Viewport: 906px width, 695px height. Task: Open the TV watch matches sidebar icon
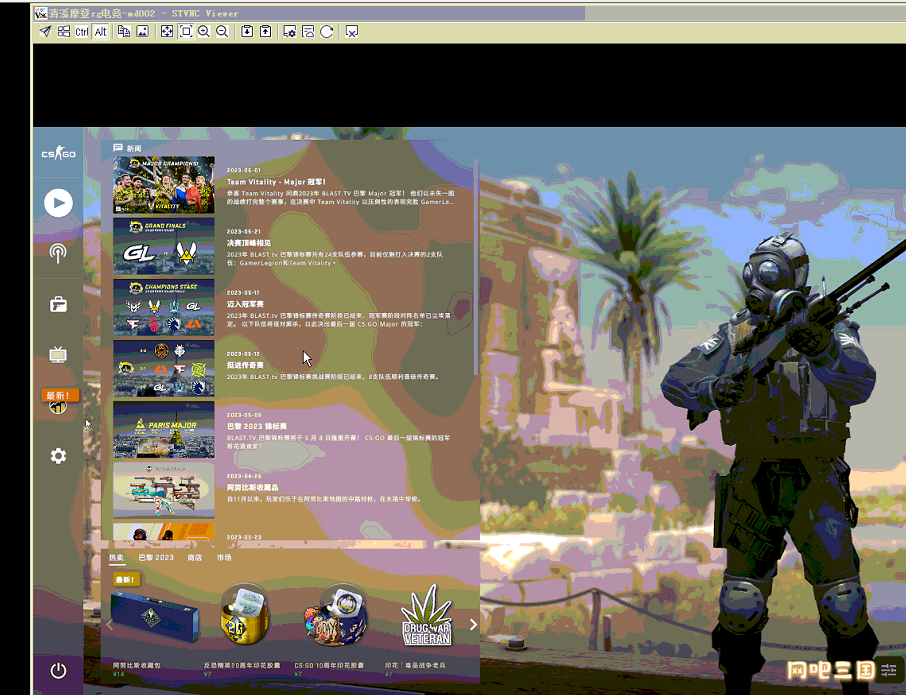point(58,354)
